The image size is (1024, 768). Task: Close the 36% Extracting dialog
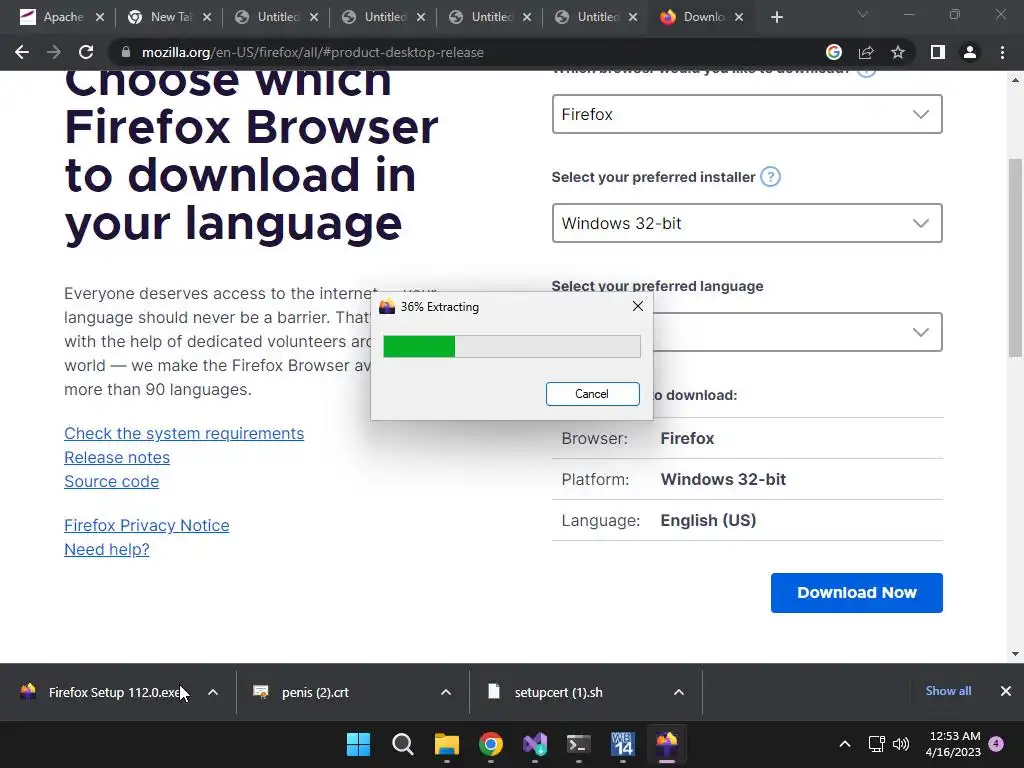tap(638, 306)
